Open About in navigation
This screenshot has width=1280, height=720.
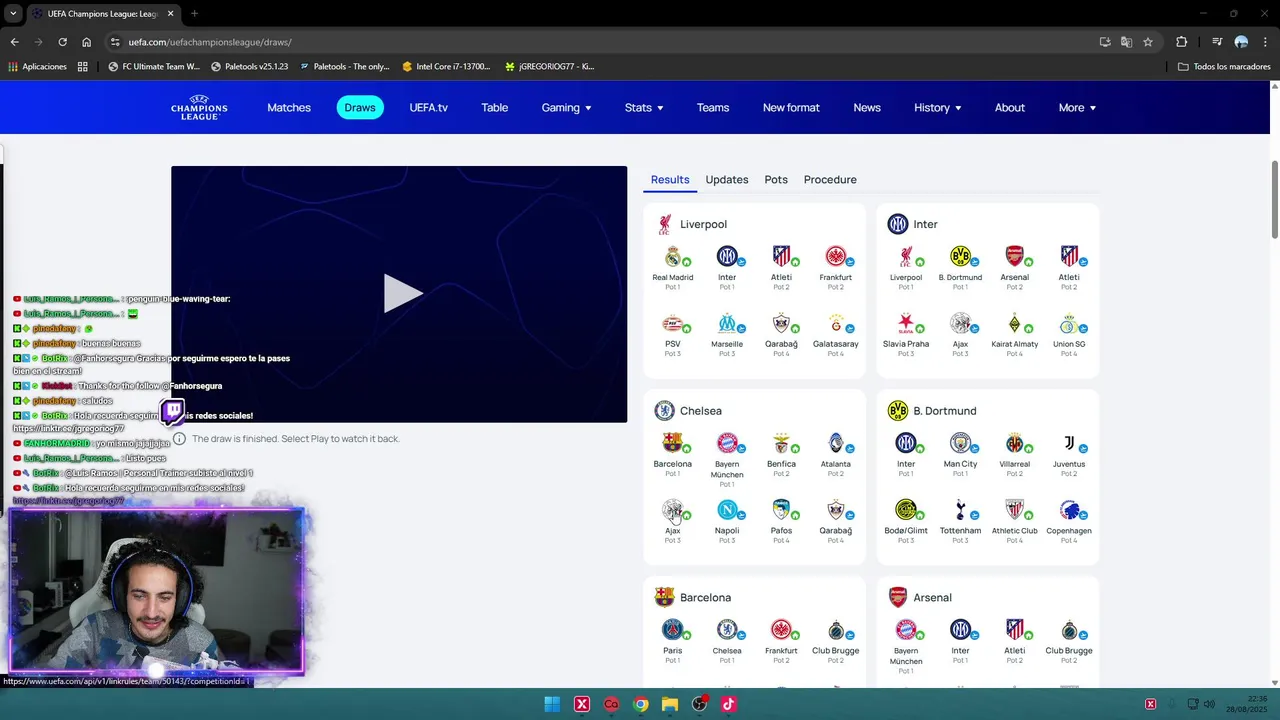1009,108
